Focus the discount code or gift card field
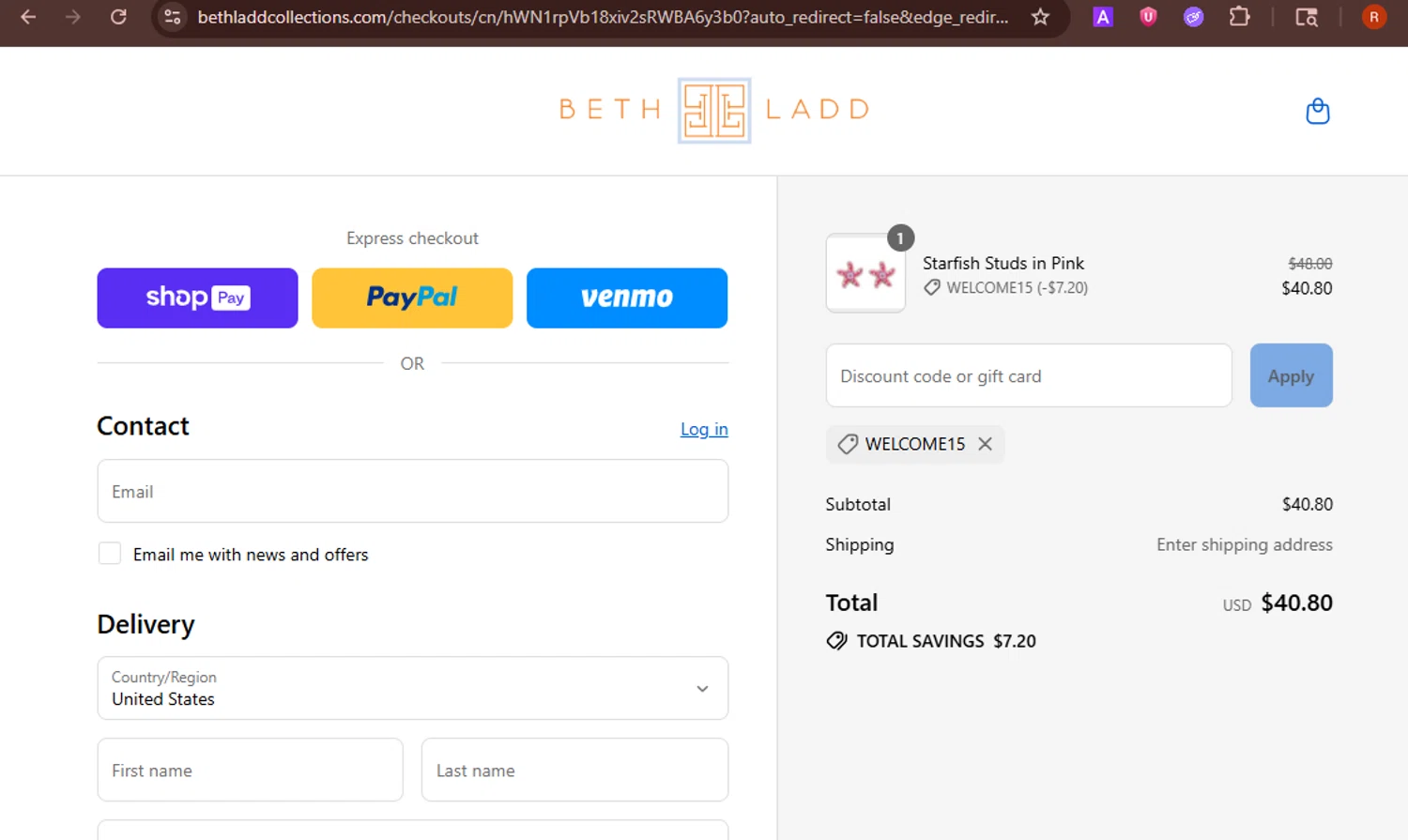Screen dimensions: 1408x840 coord(1029,375)
